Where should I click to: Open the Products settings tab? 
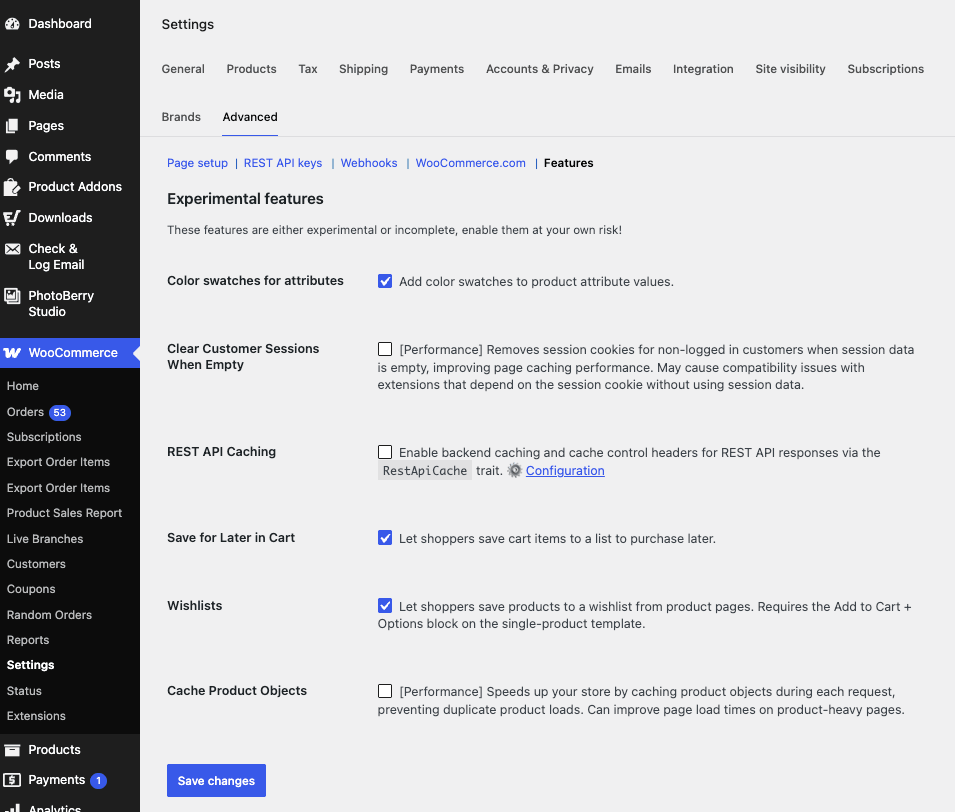[x=252, y=69]
